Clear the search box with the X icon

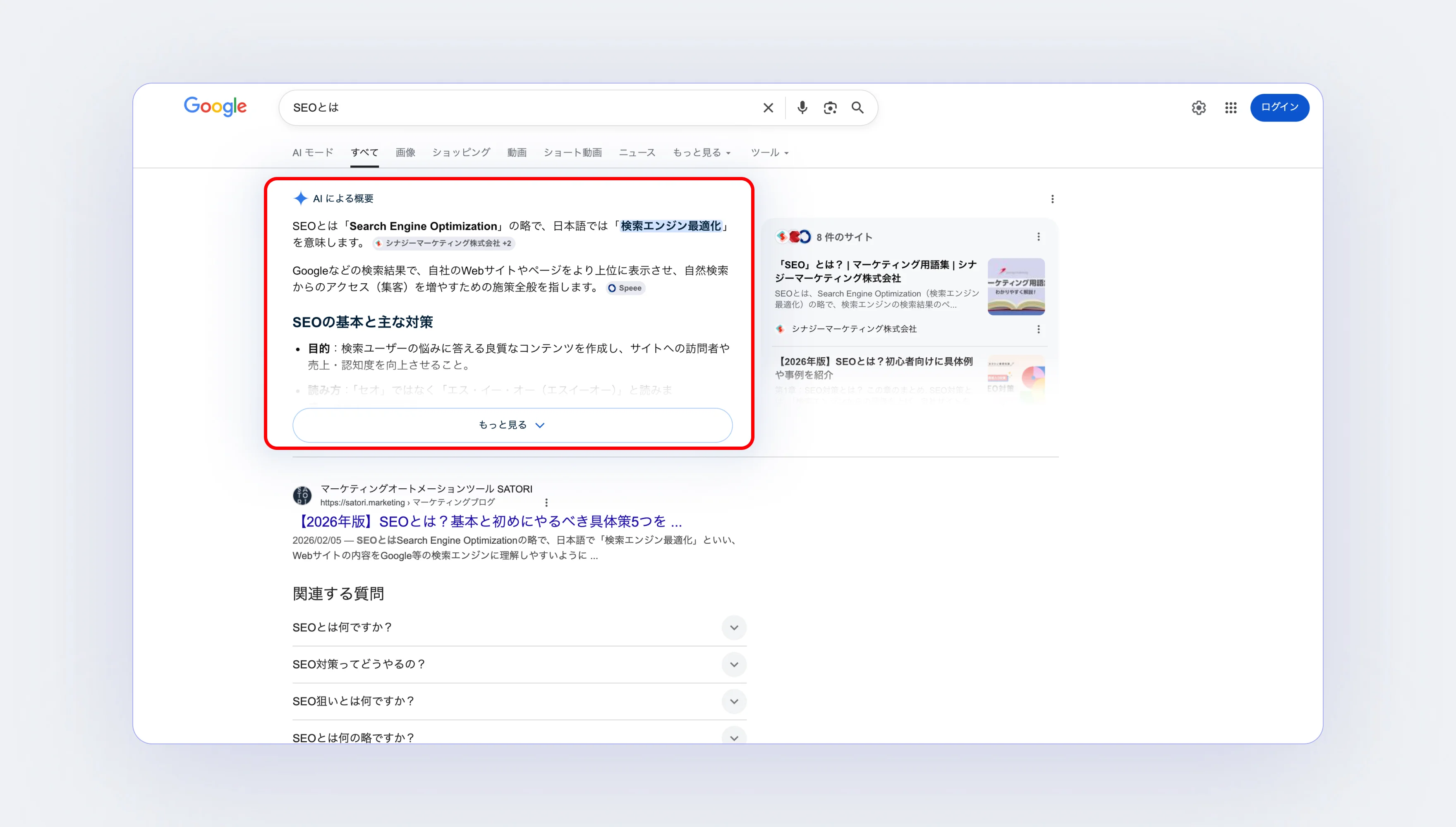pos(768,108)
